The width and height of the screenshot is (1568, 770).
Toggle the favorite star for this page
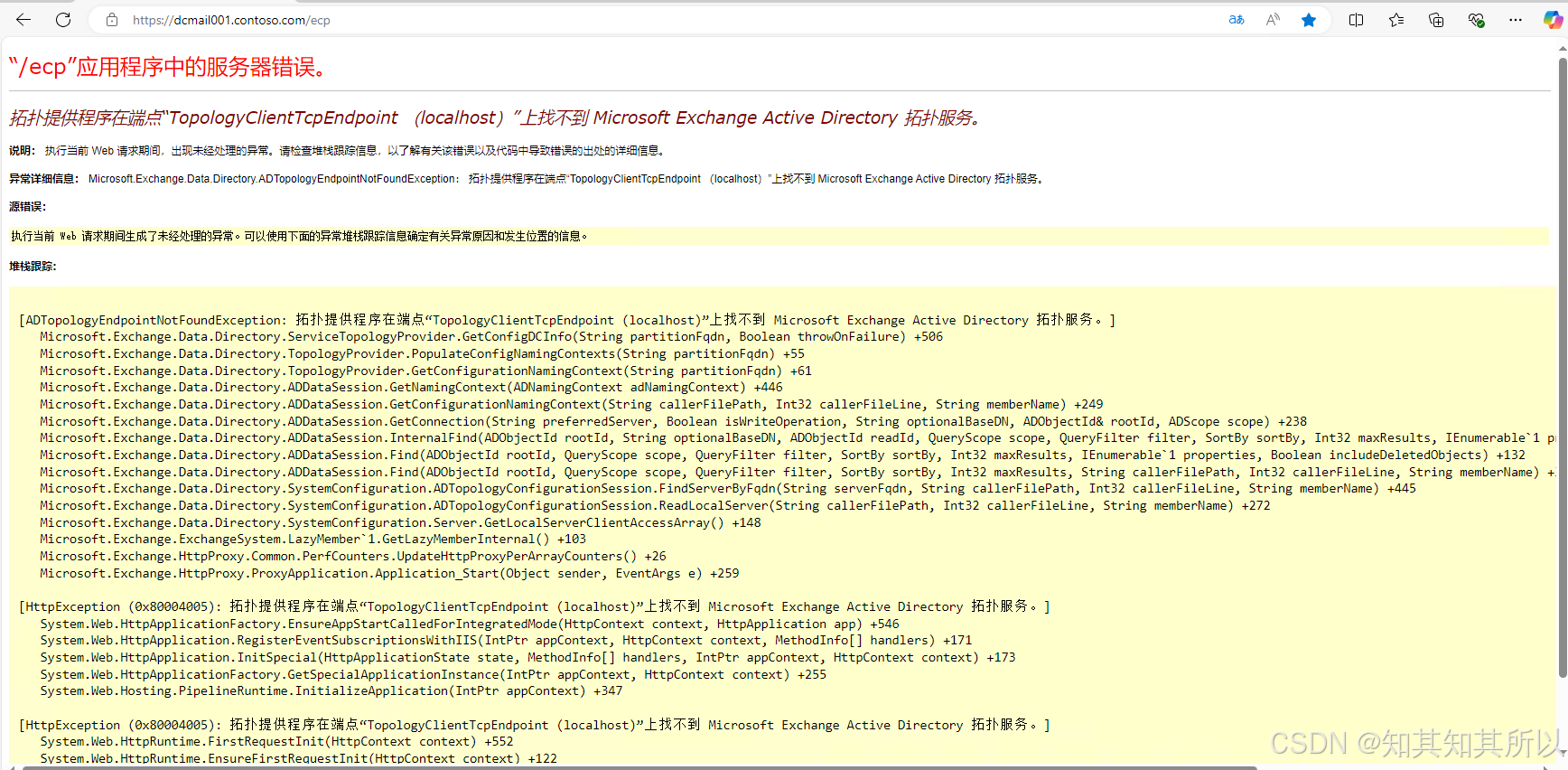(1309, 20)
